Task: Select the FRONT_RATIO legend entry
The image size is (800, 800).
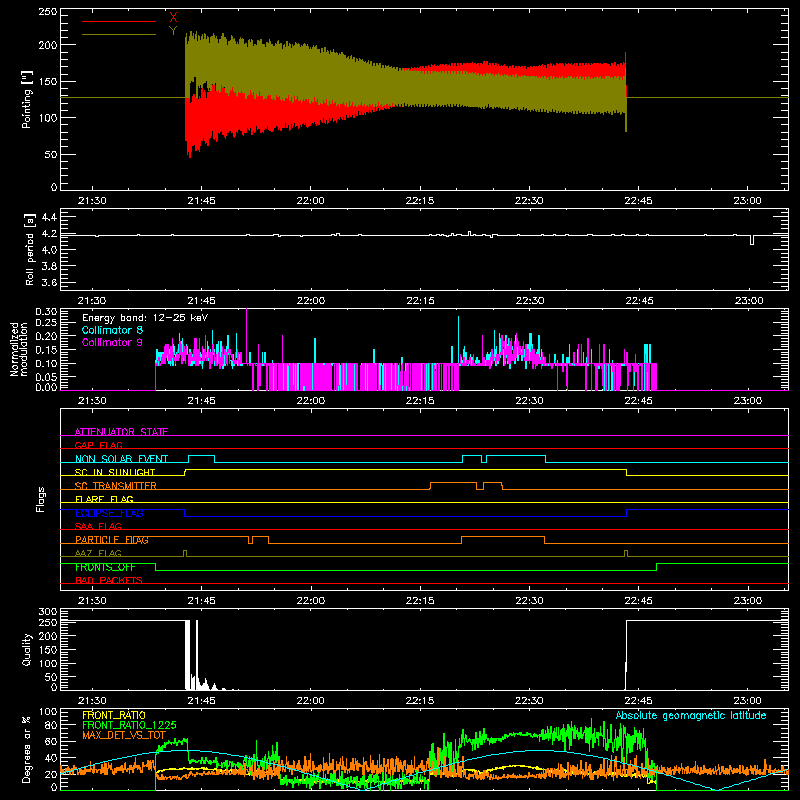Action: click(114, 715)
